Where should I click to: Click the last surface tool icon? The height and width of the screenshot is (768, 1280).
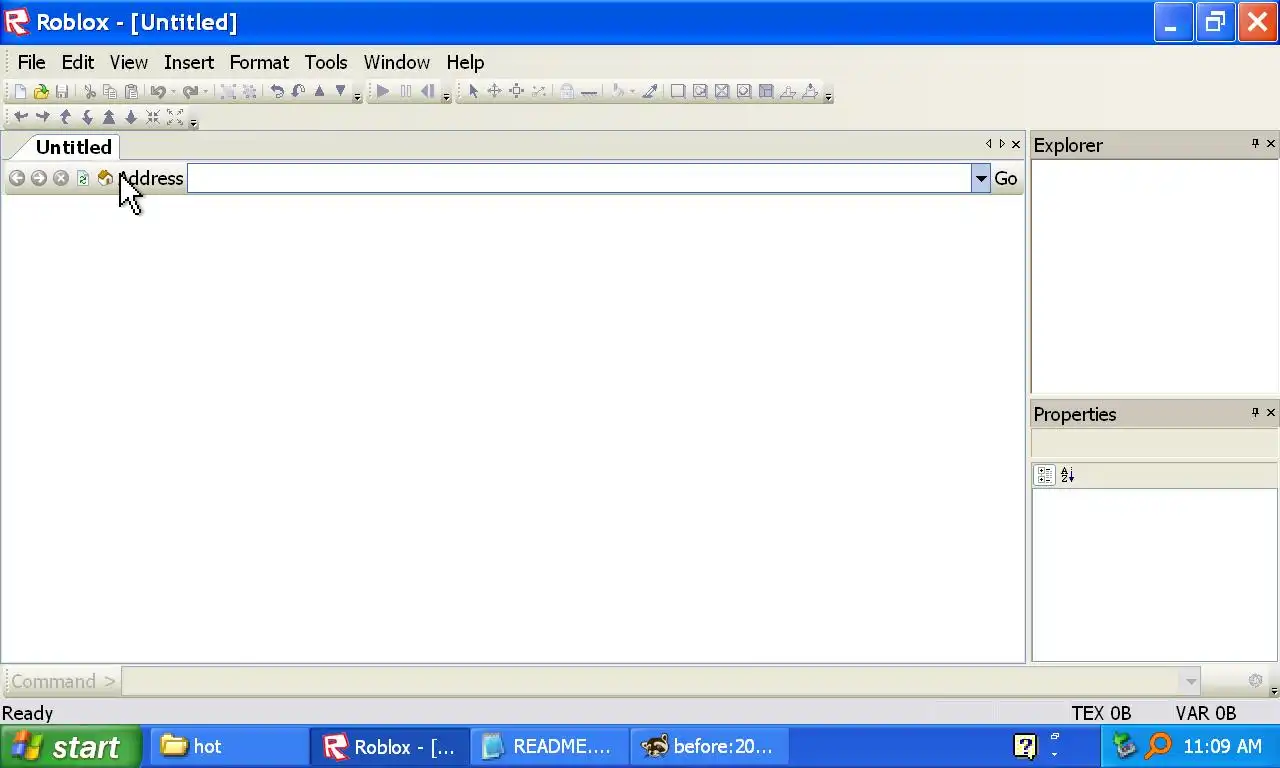tap(810, 91)
